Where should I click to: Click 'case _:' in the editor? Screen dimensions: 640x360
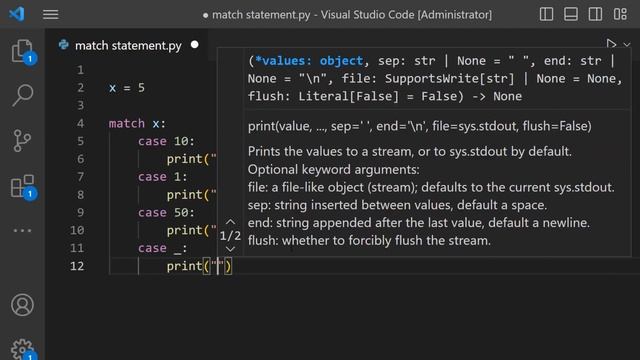click(162, 248)
